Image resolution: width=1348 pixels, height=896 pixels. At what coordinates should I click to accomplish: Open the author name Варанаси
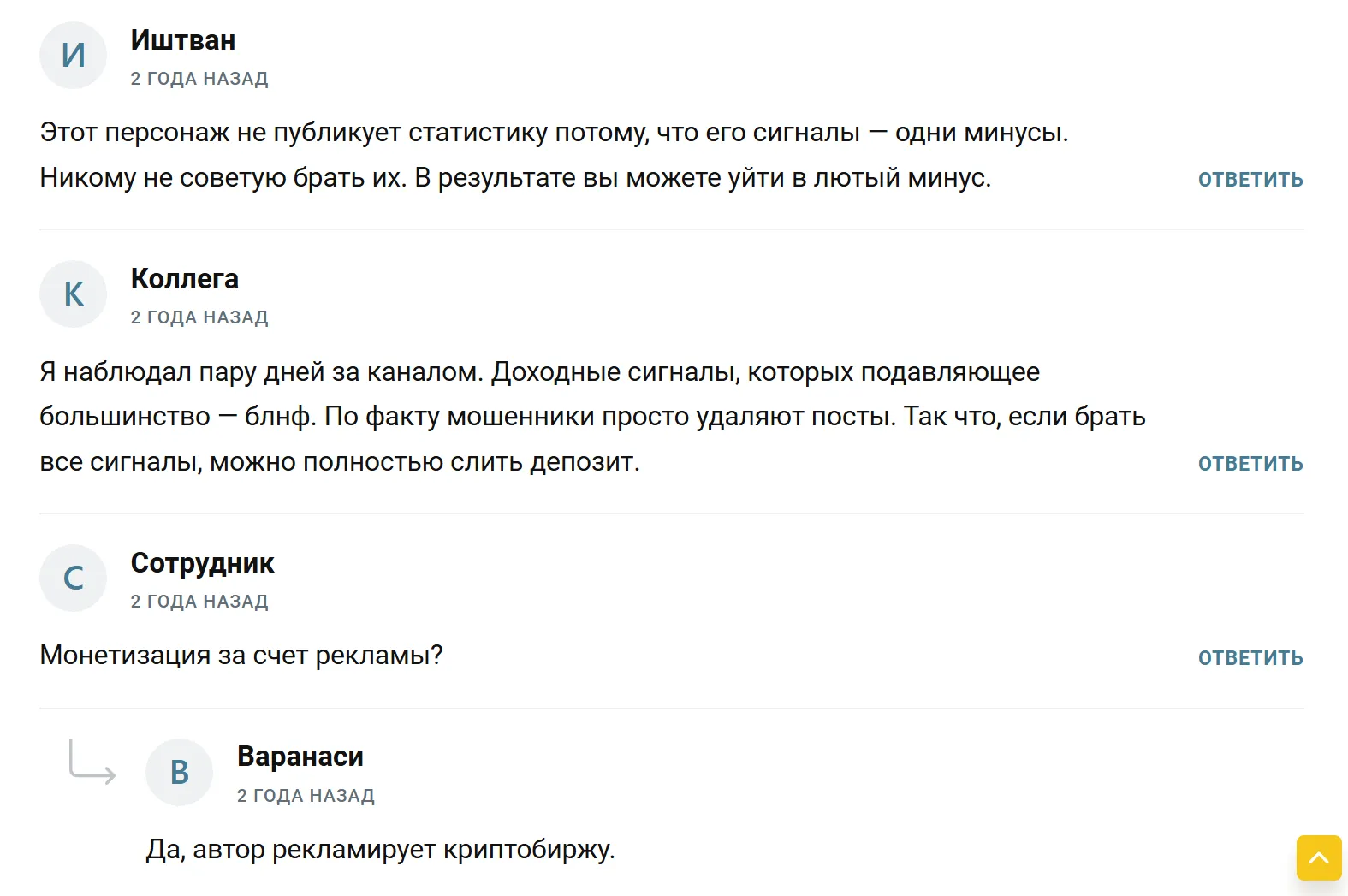point(300,757)
